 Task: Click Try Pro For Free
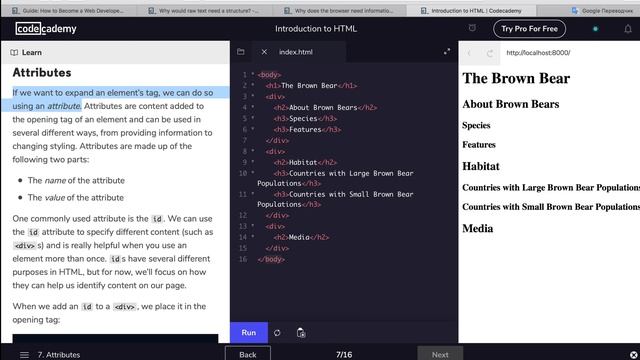tap(529, 29)
